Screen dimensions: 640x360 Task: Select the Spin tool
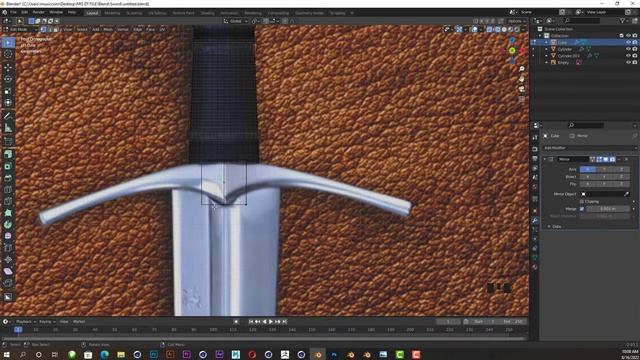click(x=8, y=224)
